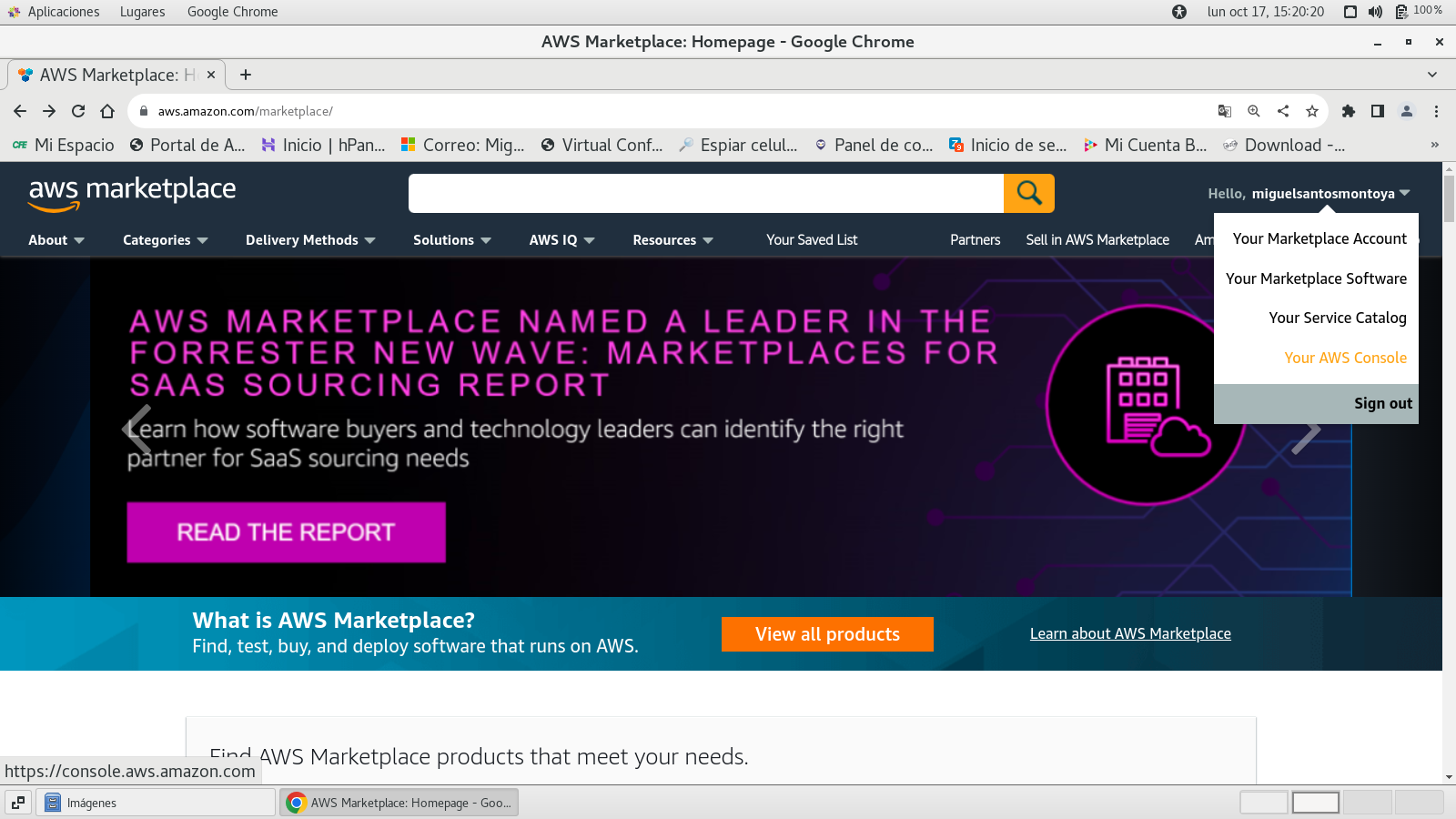The height and width of the screenshot is (819, 1456).
Task: Expand the Delivery Methods dropdown
Action: pyautogui.click(x=309, y=240)
